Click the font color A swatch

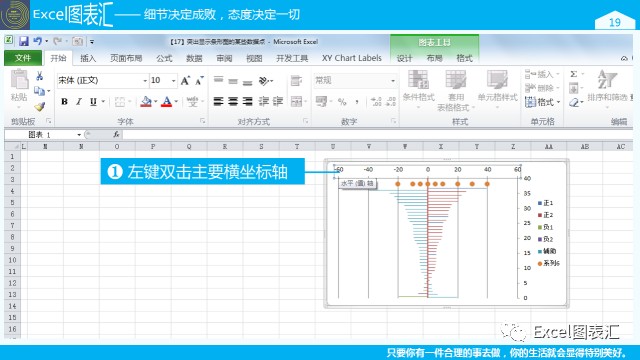166,101
